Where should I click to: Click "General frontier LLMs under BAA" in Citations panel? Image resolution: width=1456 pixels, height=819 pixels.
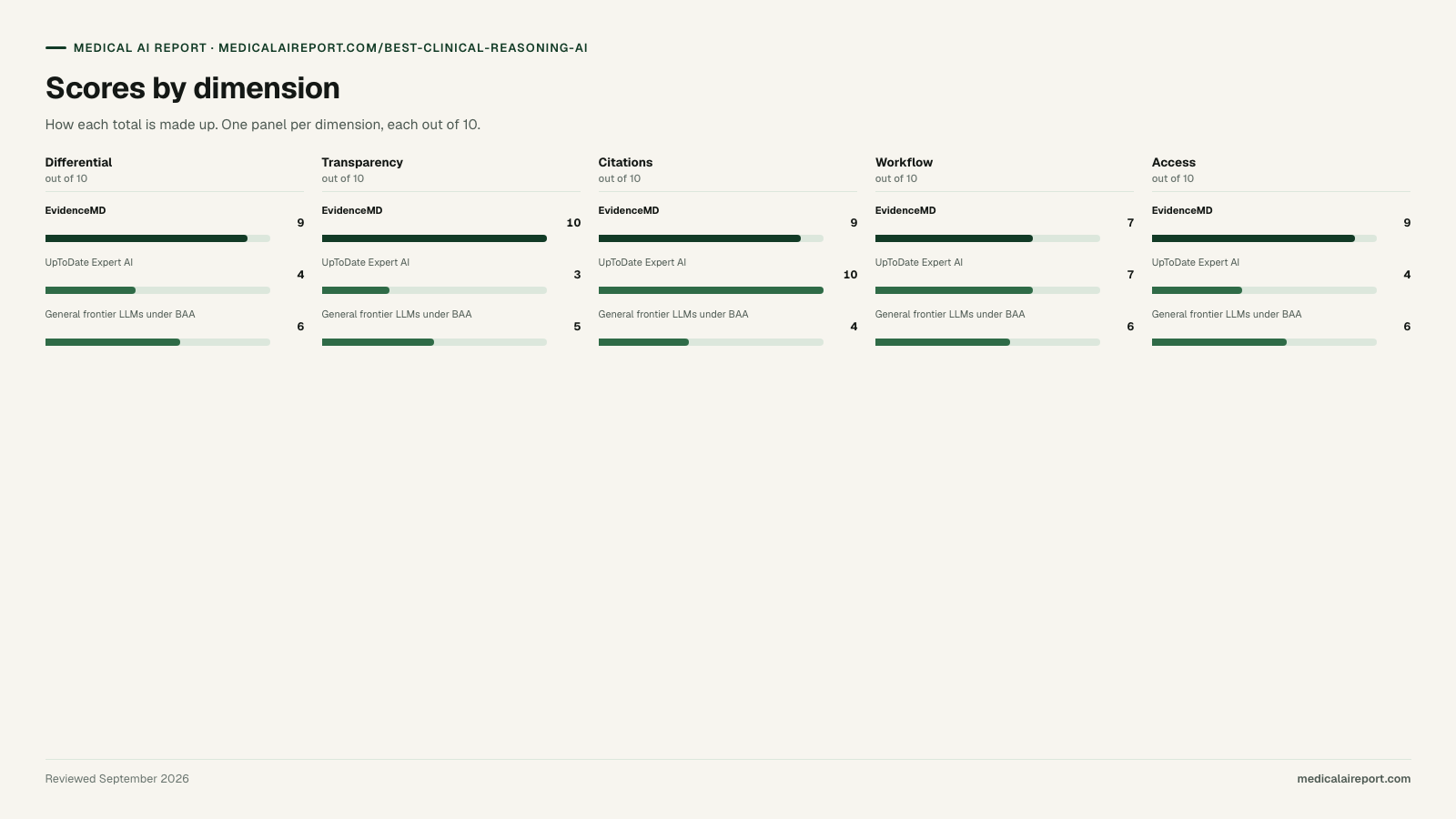(673, 315)
